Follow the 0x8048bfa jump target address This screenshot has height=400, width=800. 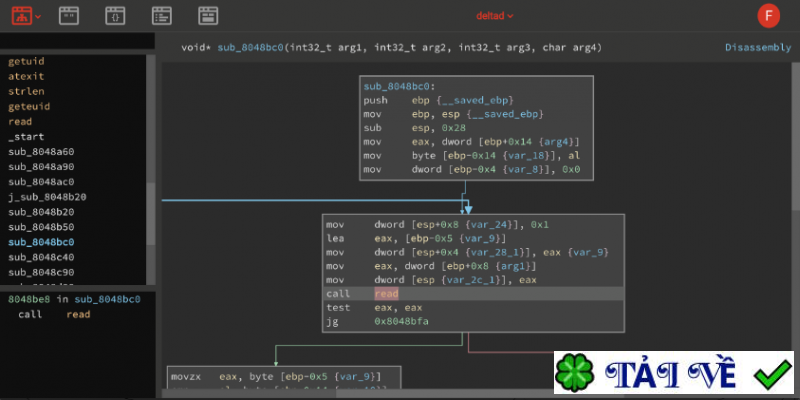click(401, 324)
